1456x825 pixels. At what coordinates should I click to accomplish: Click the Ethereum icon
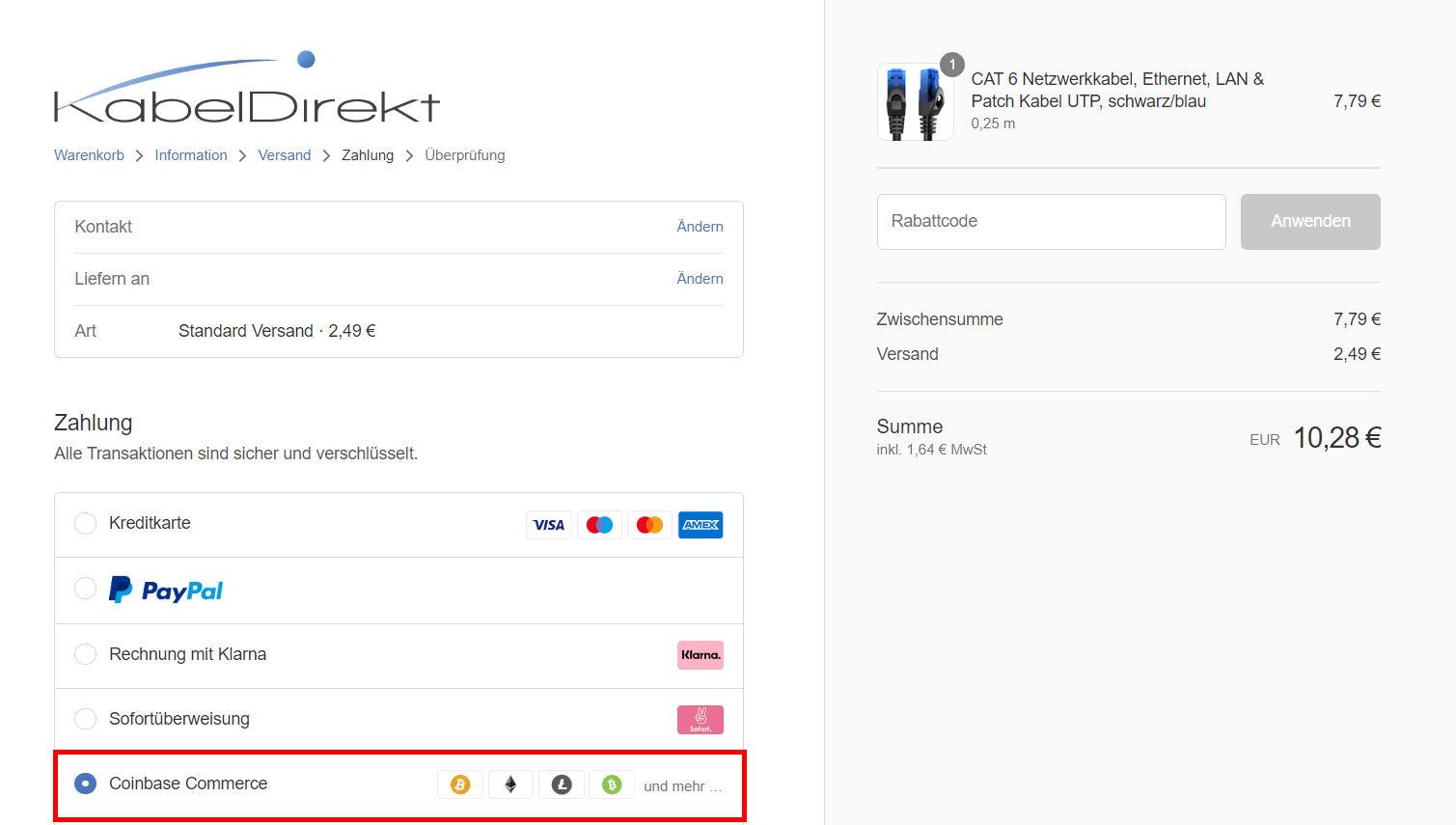(511, 784)
